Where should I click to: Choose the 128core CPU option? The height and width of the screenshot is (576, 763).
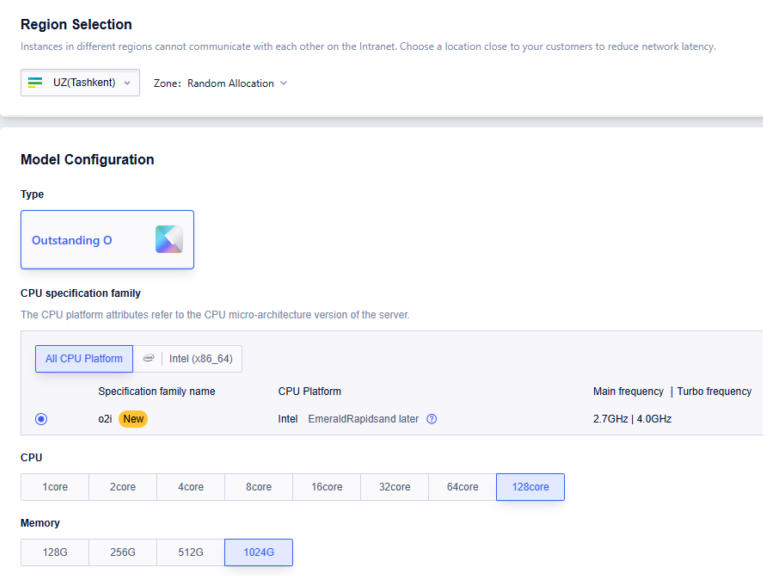(x=530, y=486)
